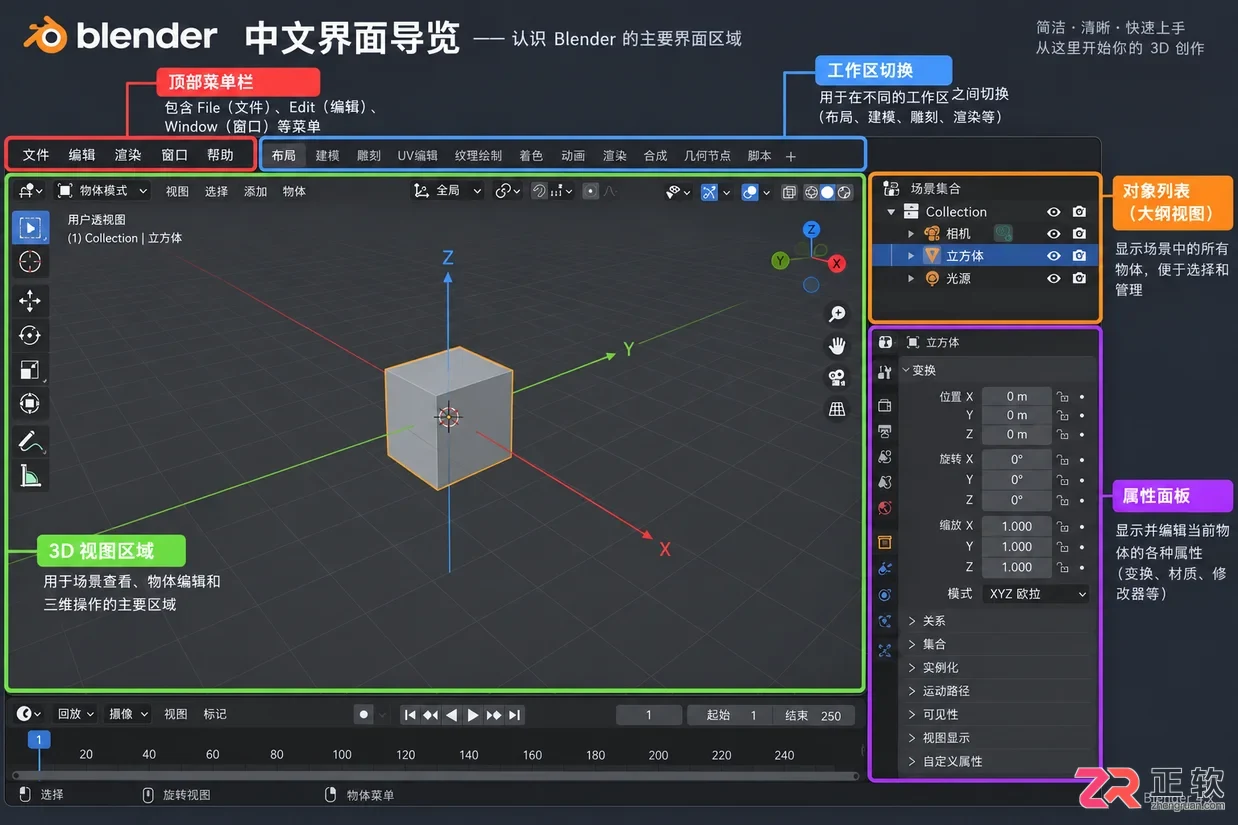
Task: Open the 回放 playback dropdown
Action: 75,714
